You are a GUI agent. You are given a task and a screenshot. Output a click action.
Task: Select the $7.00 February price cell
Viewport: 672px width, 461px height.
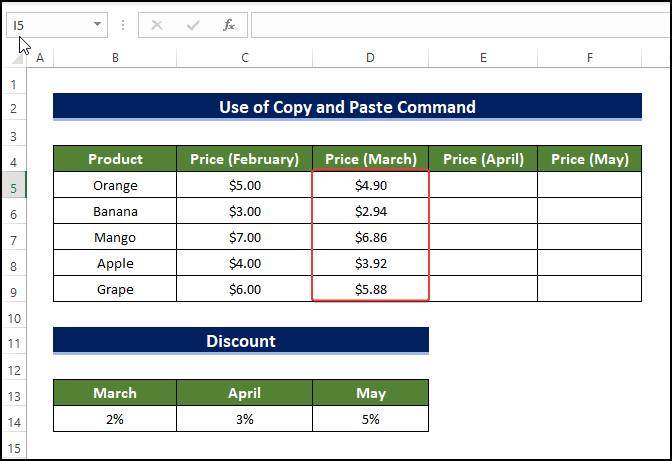pos(245,237)
